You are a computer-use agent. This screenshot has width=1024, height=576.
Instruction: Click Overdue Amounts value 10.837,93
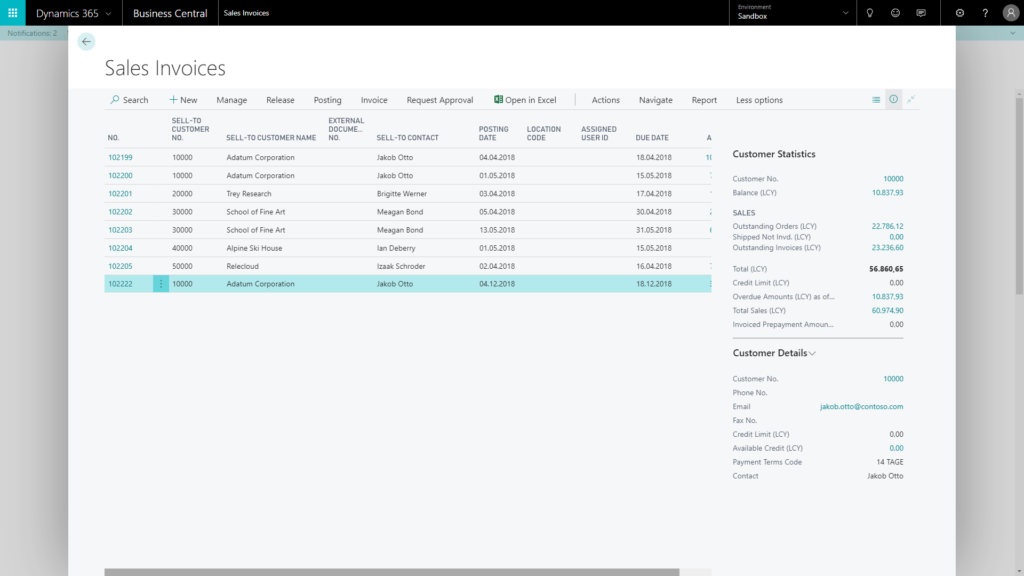(888, 296)
